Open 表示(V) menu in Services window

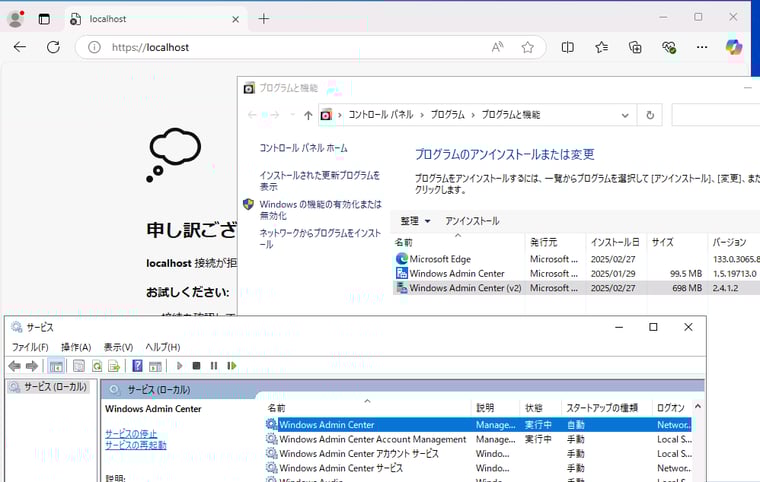click(118, 347)
